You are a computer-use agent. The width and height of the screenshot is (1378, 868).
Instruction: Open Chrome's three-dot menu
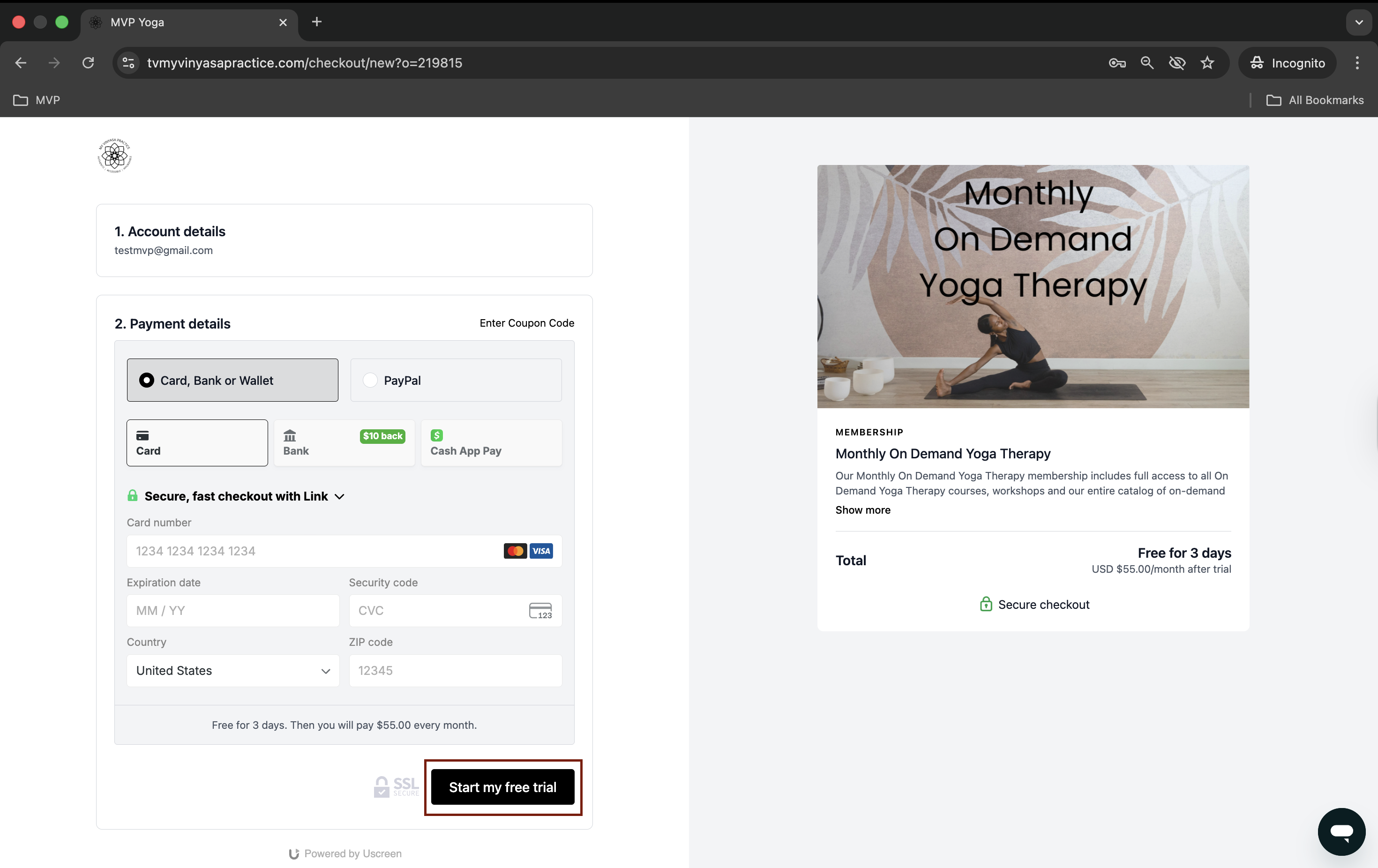click(1357, 63)
